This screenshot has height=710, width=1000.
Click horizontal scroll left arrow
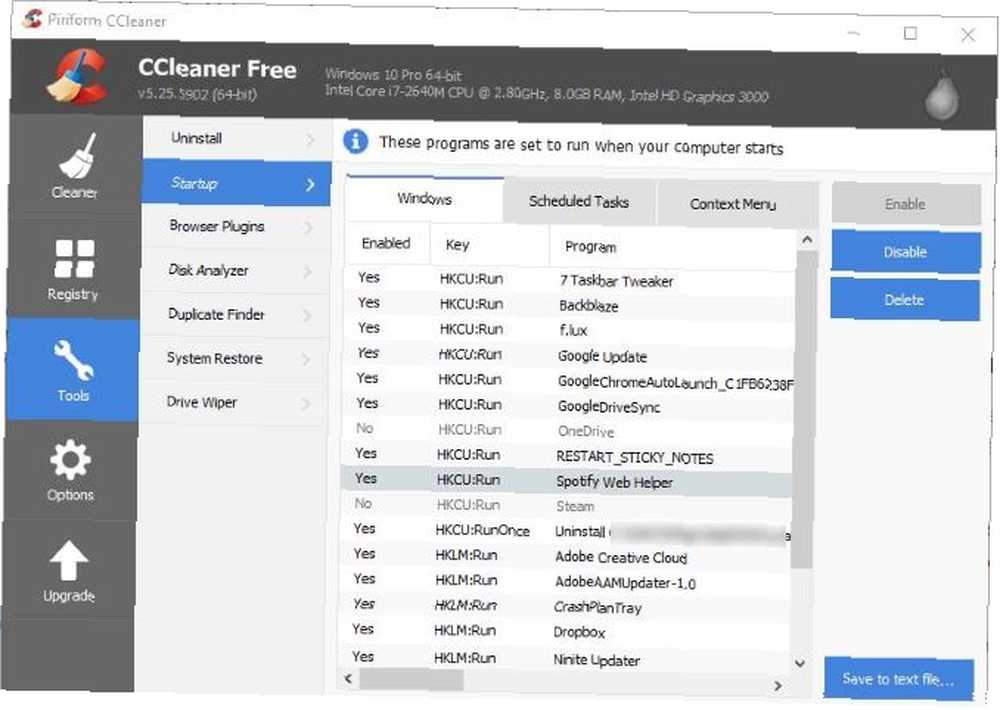click(348, 679)
